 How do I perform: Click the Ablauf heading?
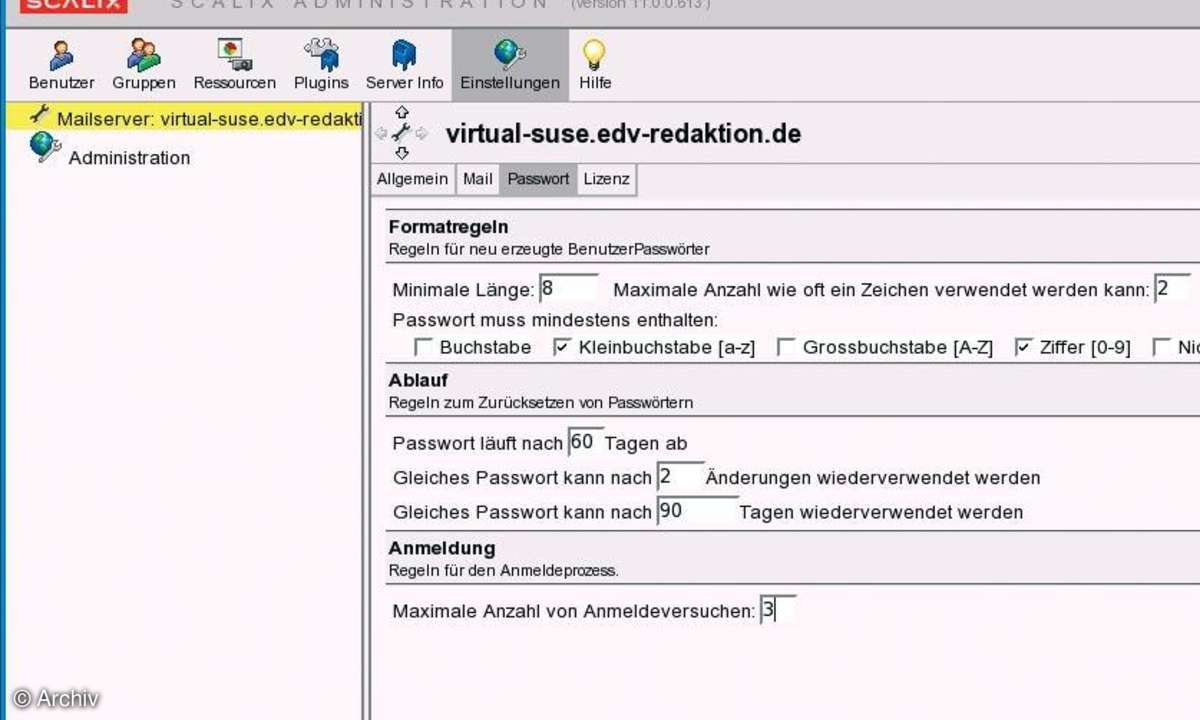tap(418, 380)
